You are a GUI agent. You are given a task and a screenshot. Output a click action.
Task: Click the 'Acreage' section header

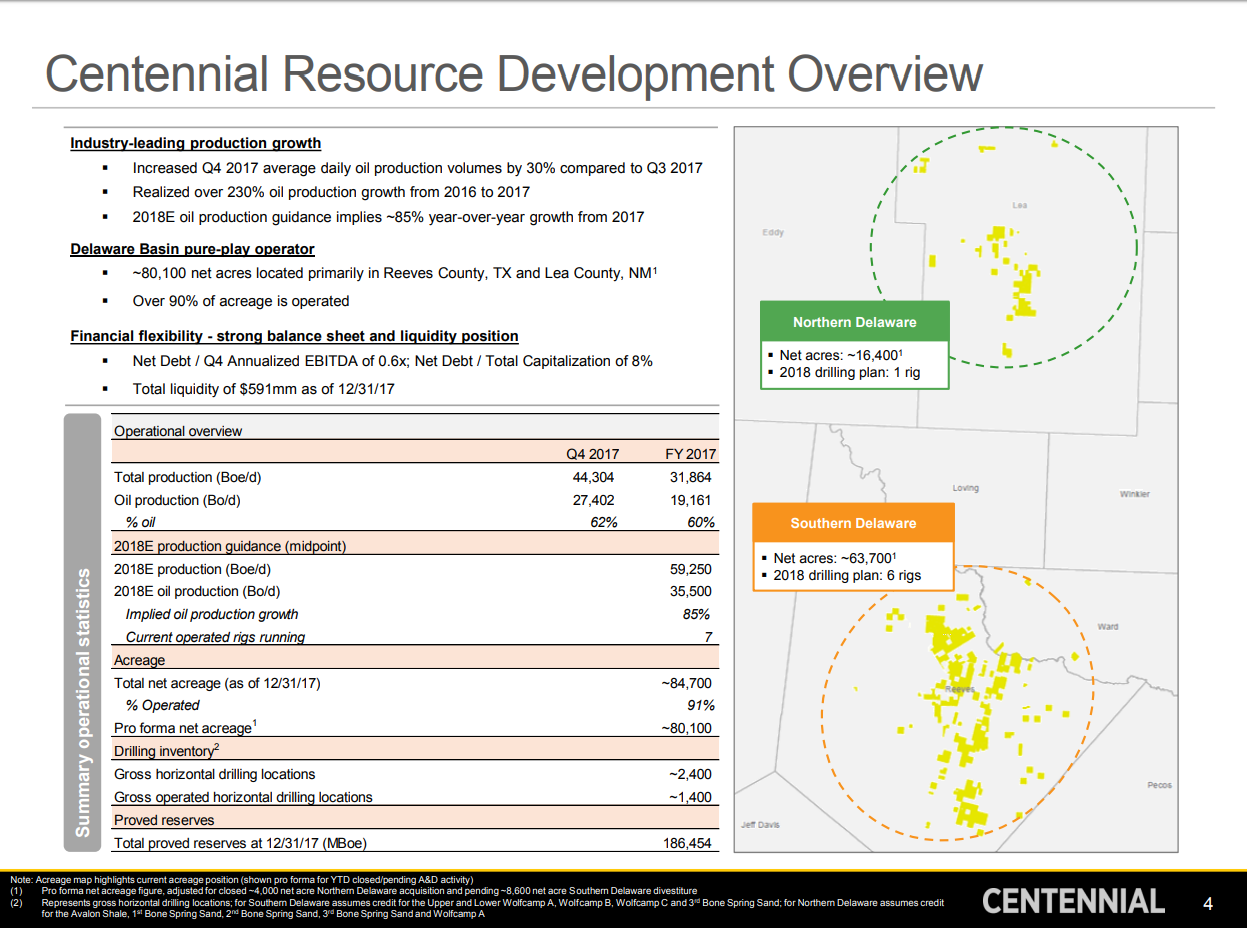pos(140,660)
